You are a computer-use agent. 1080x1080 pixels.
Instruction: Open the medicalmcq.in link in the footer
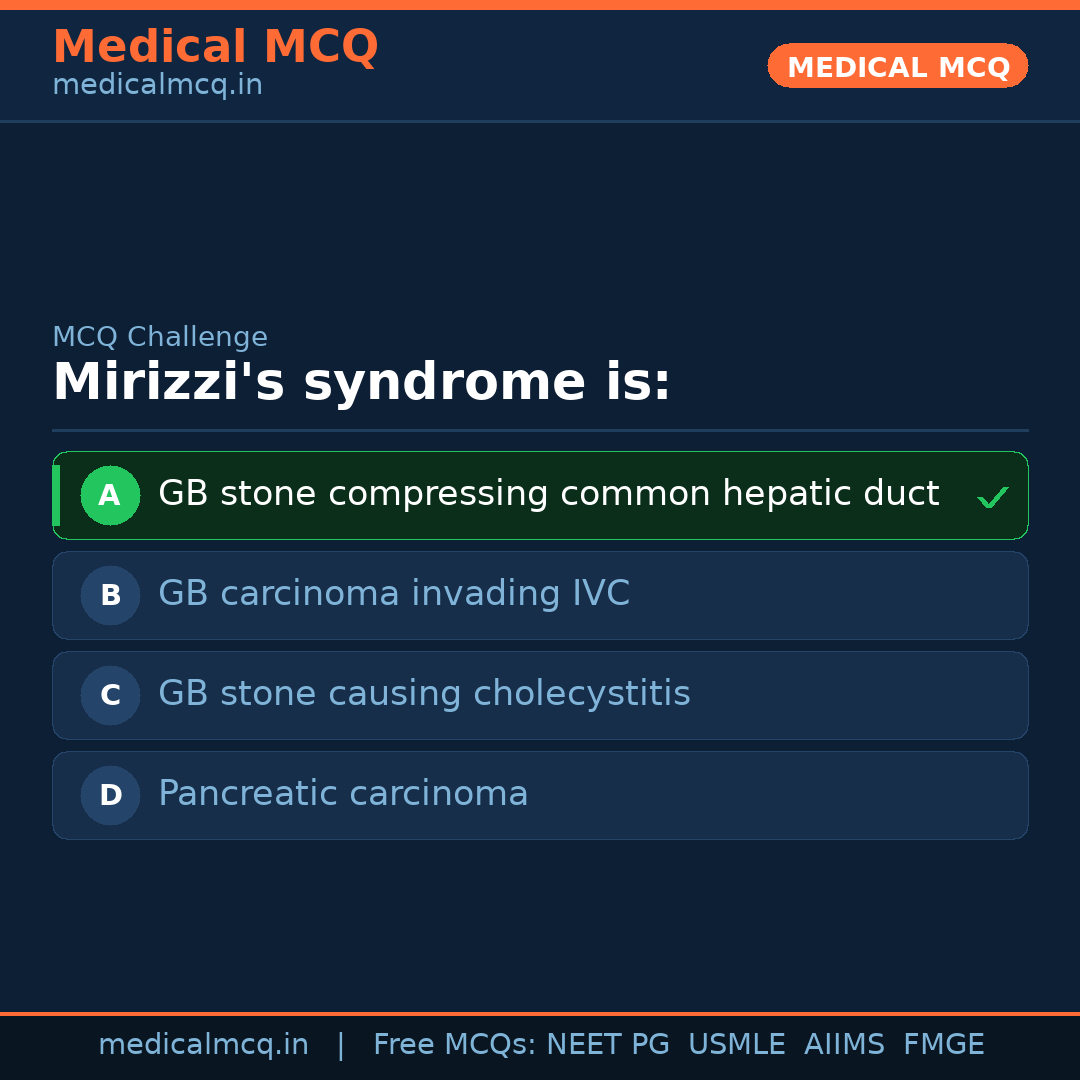coord(203,1045)
